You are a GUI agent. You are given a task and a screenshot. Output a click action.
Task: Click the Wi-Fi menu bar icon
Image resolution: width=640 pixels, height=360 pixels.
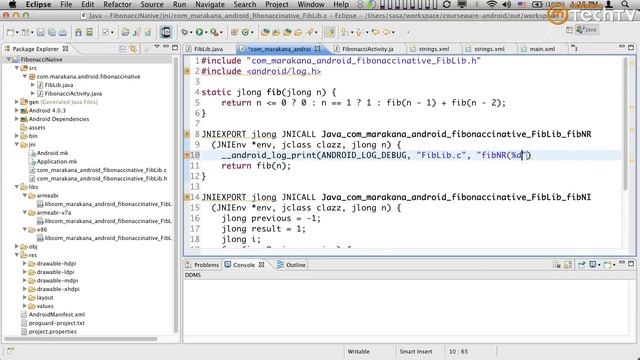pos(492,4)
